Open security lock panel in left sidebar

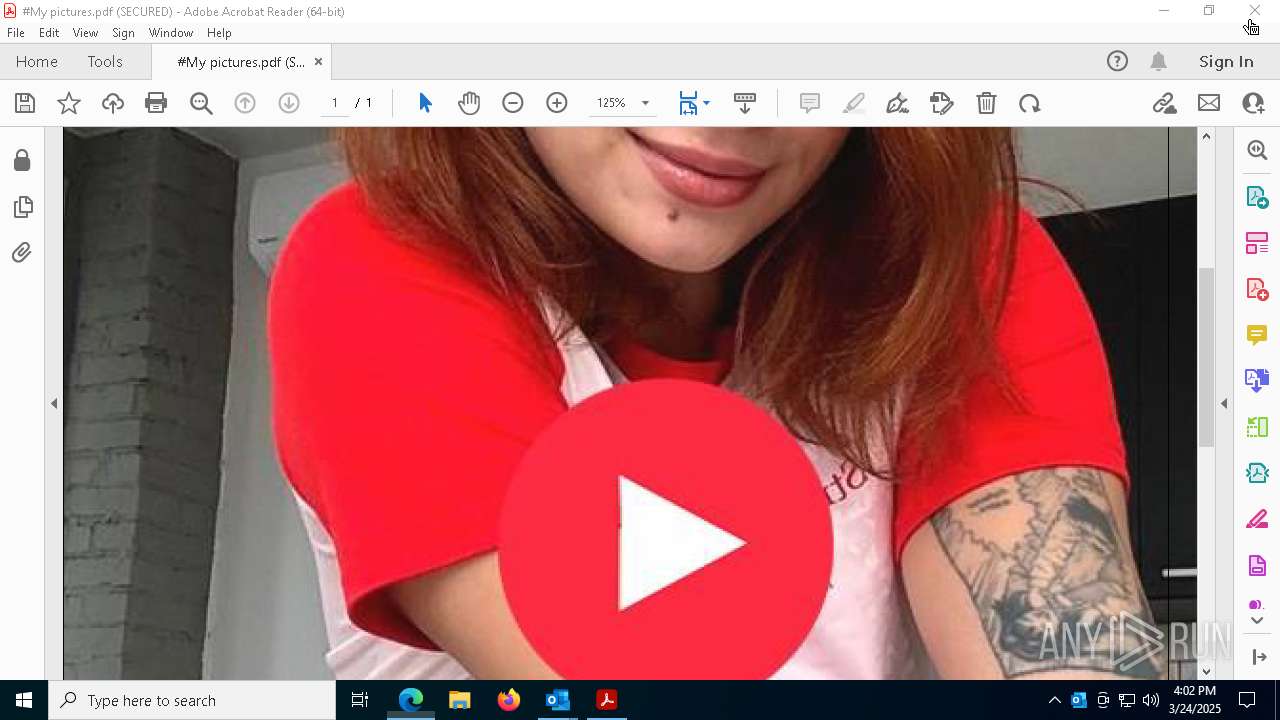(x=22, y=161)
